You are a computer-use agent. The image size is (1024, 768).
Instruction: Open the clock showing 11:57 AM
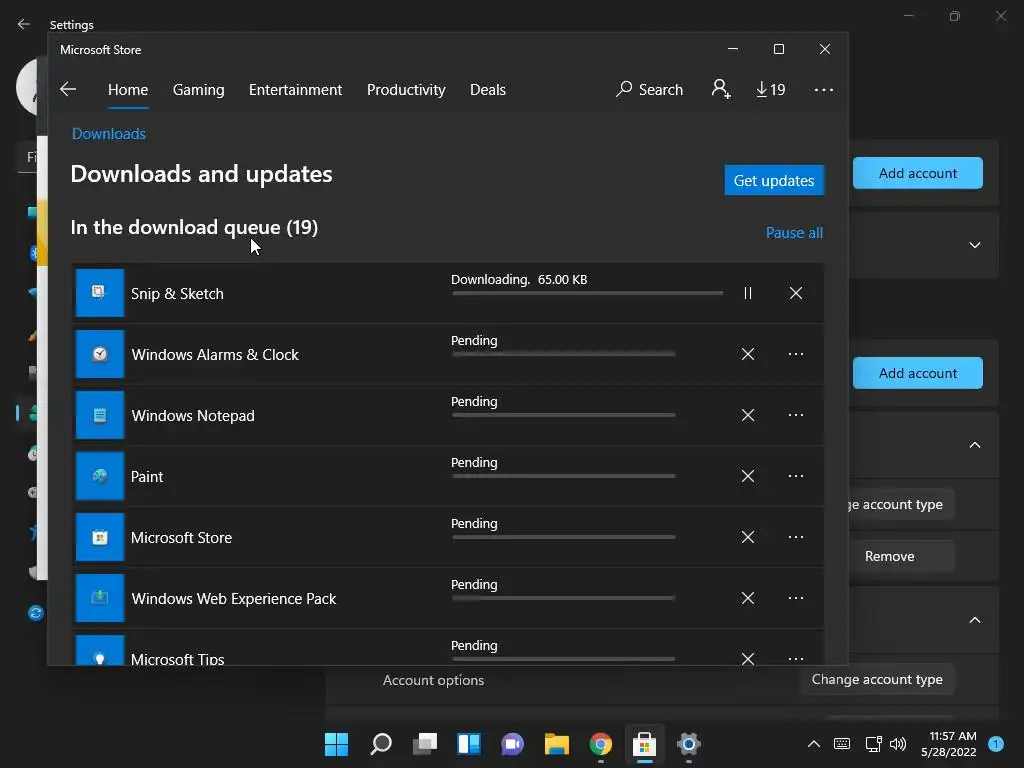(949, 744)
